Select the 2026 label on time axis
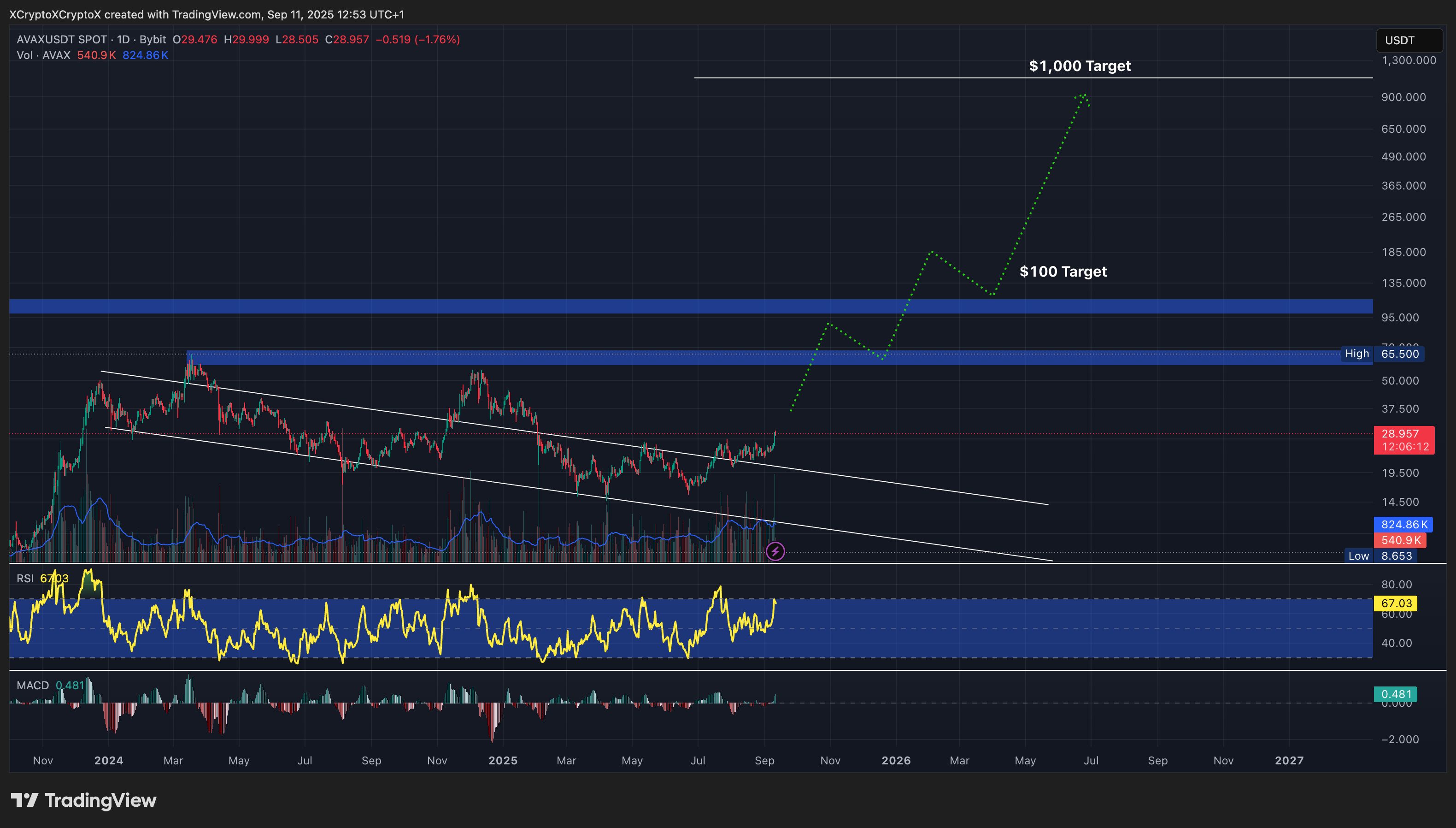The height and width of the screenshot is (828, 1456). 896,760
